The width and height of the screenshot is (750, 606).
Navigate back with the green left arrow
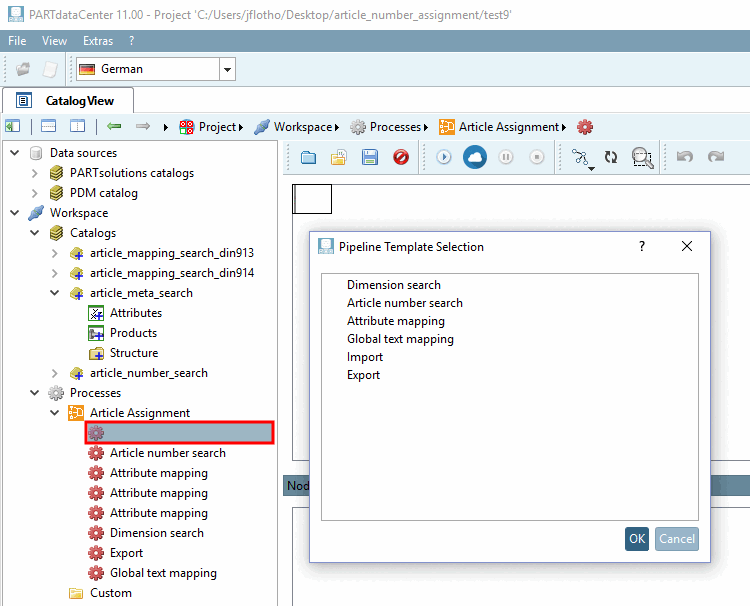click(114, 127)
